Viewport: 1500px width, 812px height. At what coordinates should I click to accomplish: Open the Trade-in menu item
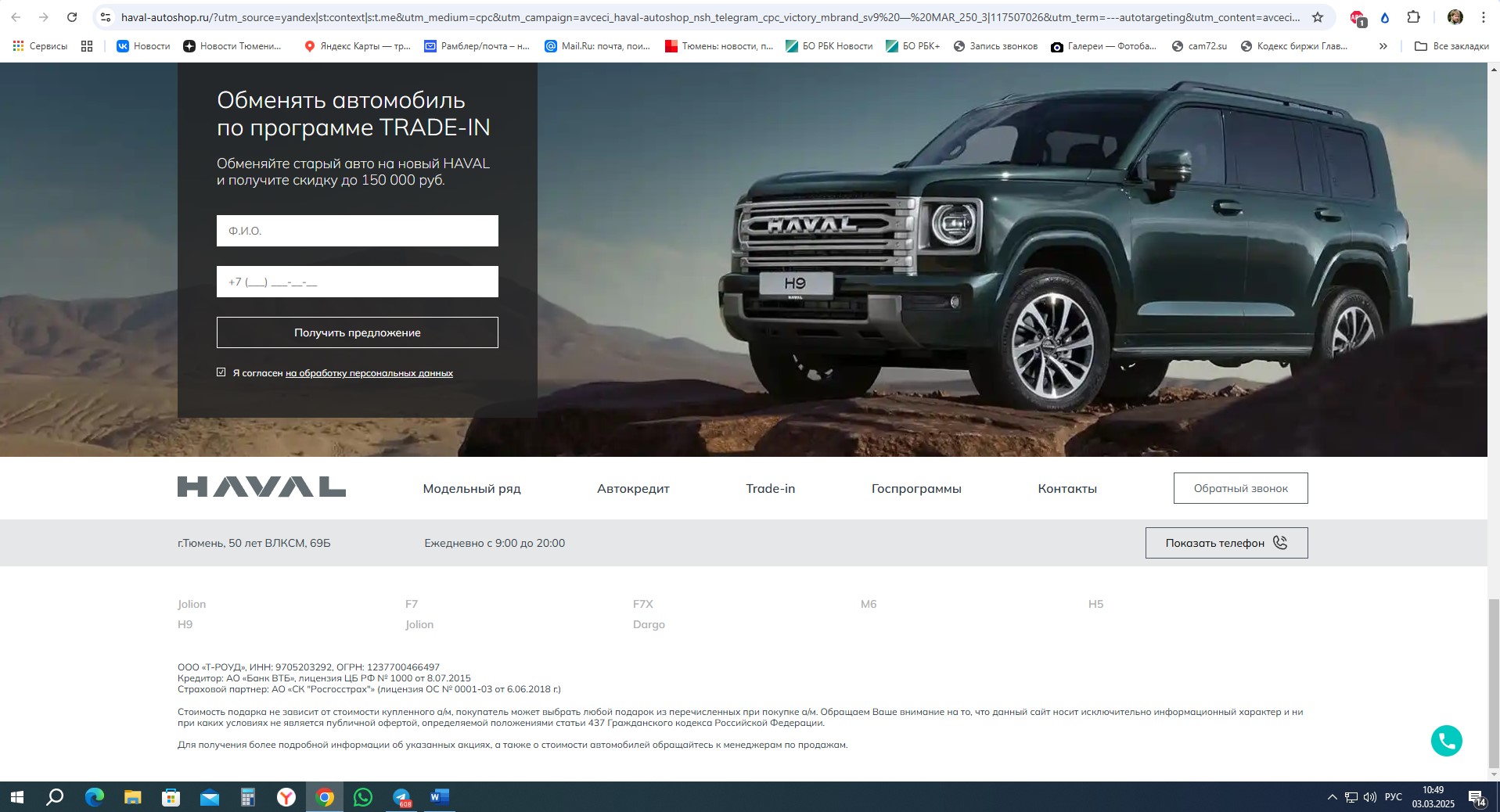click(x=770, y=488)
